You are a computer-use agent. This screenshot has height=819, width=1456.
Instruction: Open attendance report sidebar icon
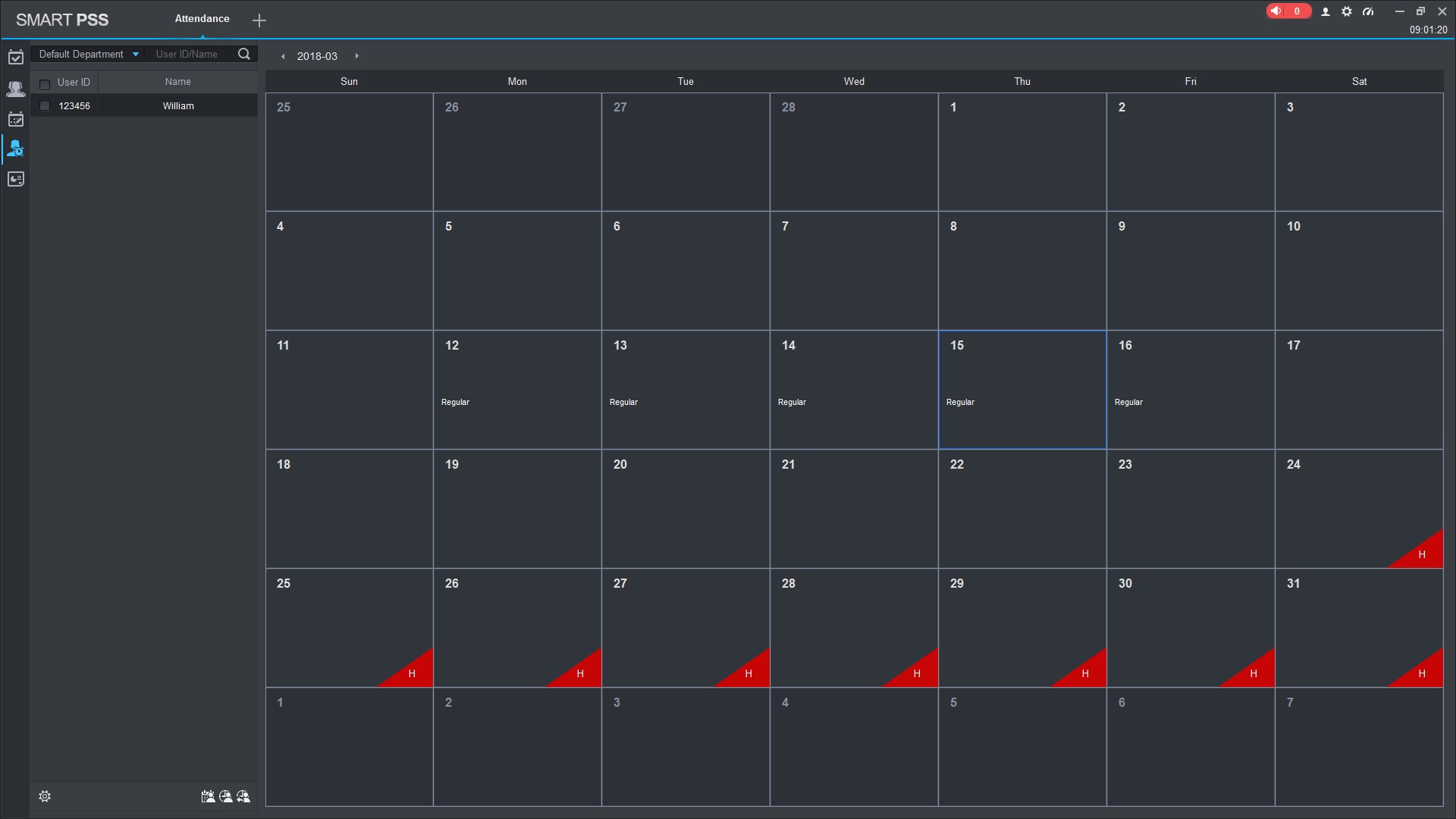[x=15, y=180]
